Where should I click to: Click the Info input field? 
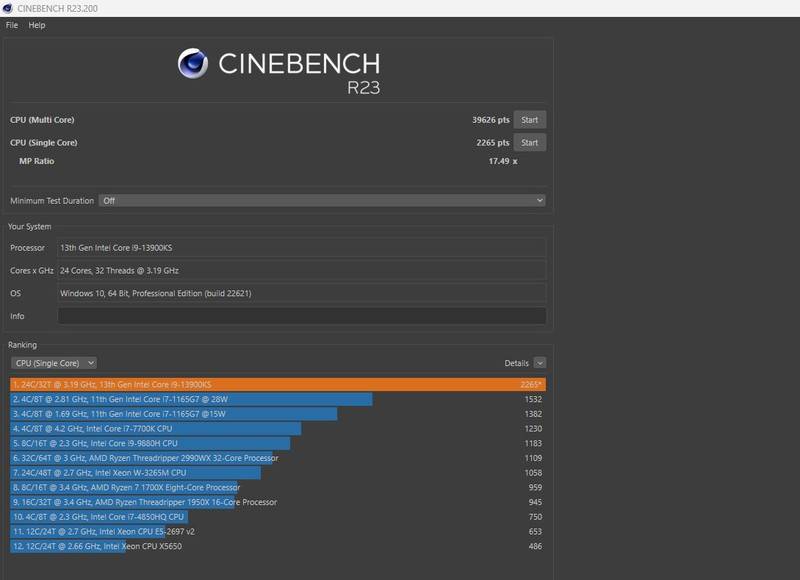302,316
